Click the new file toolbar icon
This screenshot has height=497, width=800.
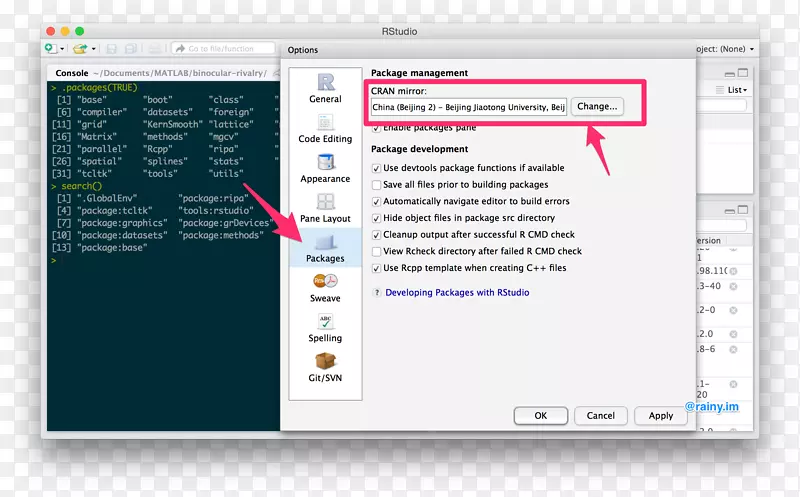pyautogui.click(x=50, y=48)
